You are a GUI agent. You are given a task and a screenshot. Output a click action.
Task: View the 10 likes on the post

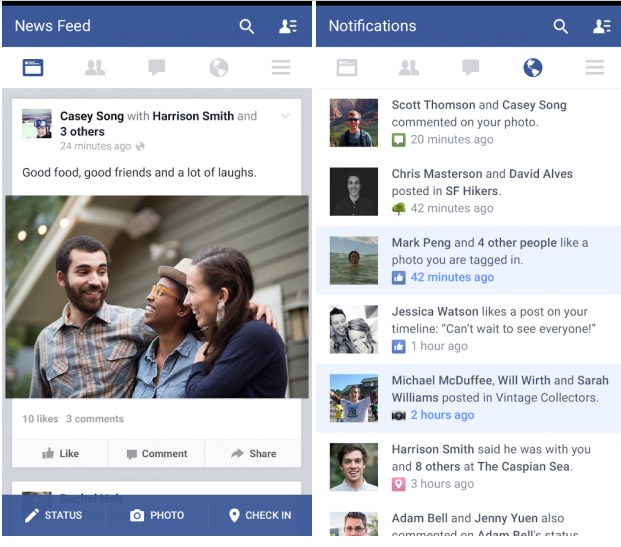pyautogui.click(x=40, y=419)
